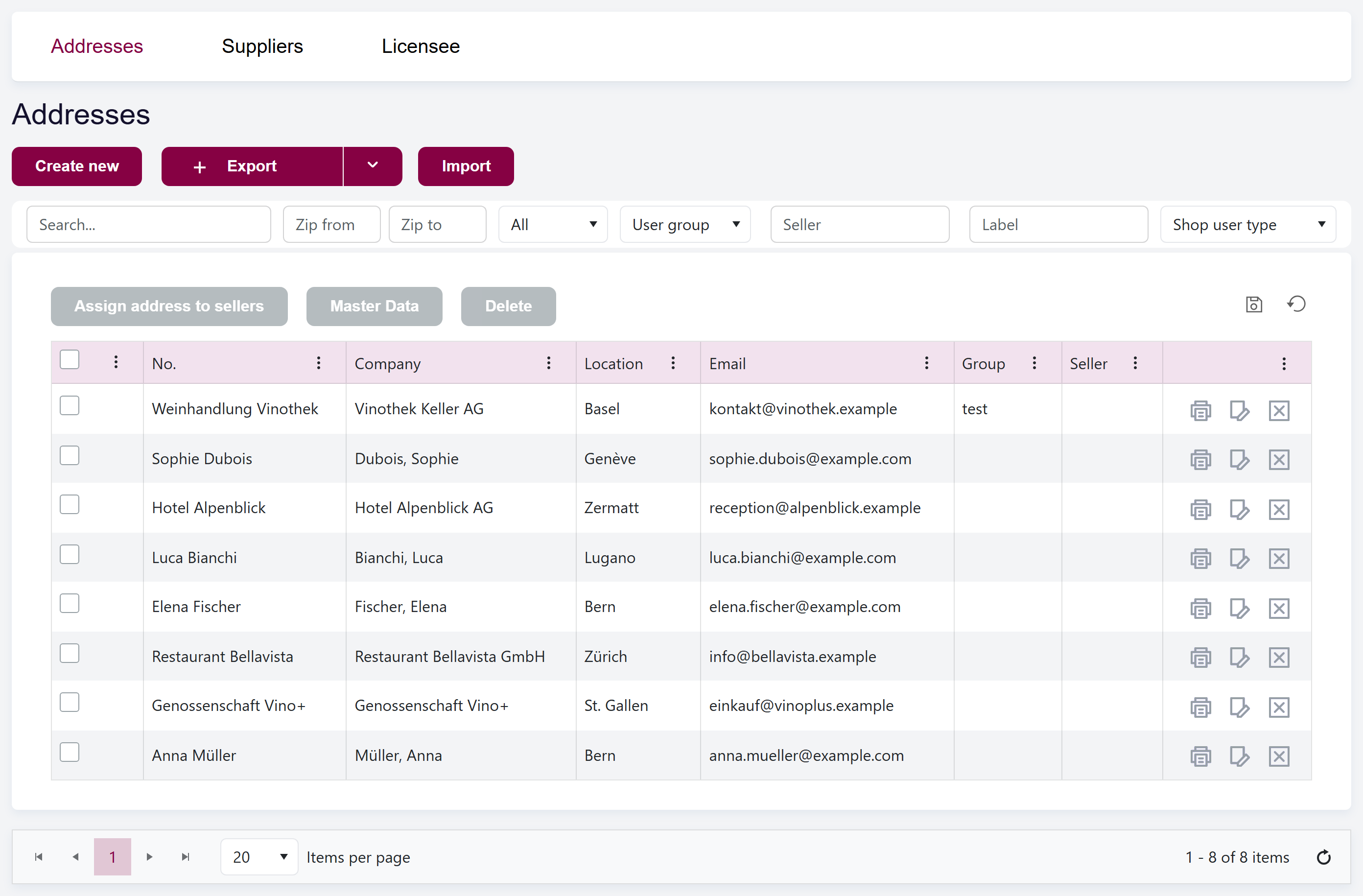This screenshot has width=1363, height=896.
Task: Delete Elena Fischer row via X icon
Action: coord(1279,609)
